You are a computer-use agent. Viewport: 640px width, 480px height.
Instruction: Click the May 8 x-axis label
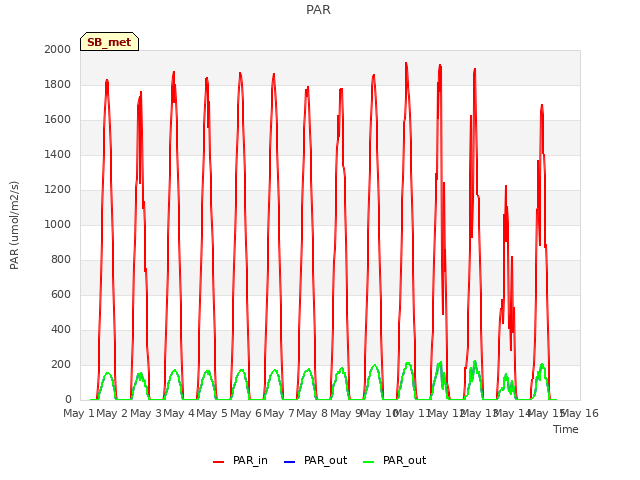(x=312, y=413)
